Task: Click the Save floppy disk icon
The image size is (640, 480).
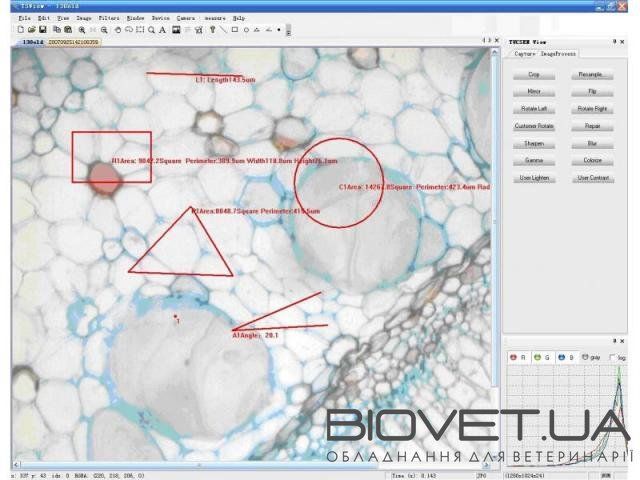Action: click(x=42, y=29)
